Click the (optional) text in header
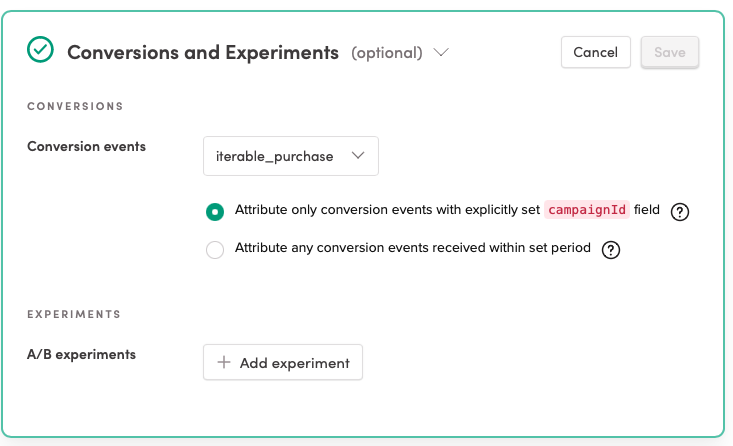 point(387,53)
